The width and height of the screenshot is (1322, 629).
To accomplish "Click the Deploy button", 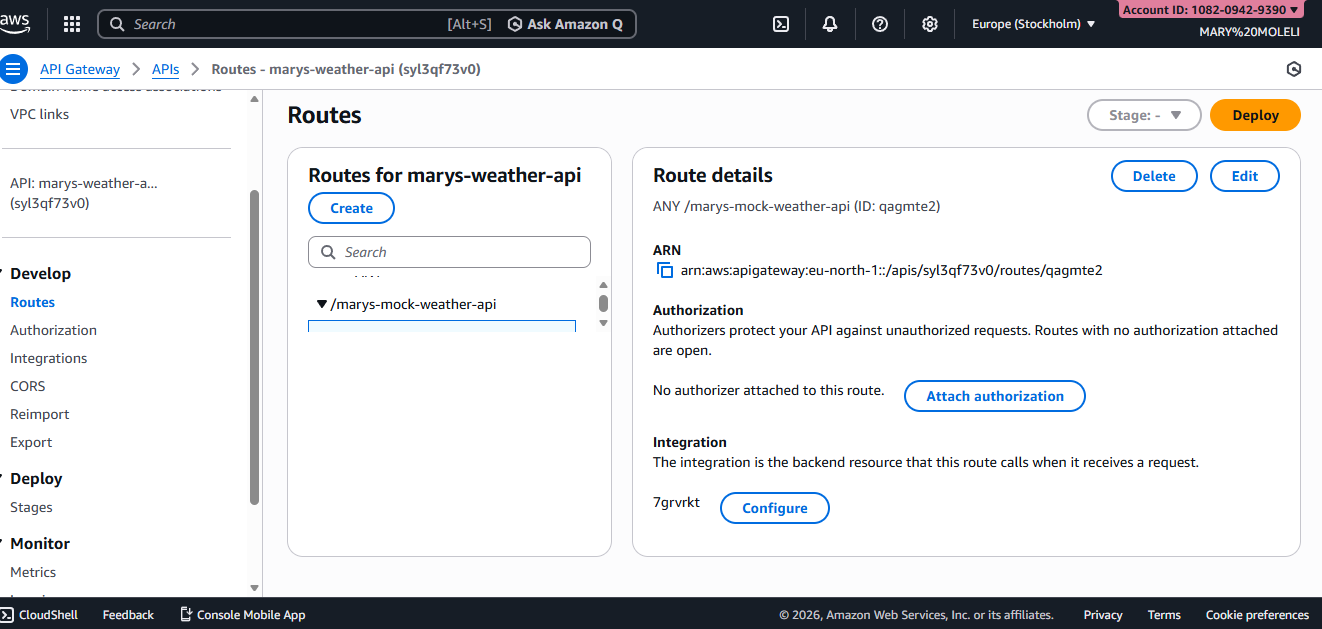I will pos(1255,115).
